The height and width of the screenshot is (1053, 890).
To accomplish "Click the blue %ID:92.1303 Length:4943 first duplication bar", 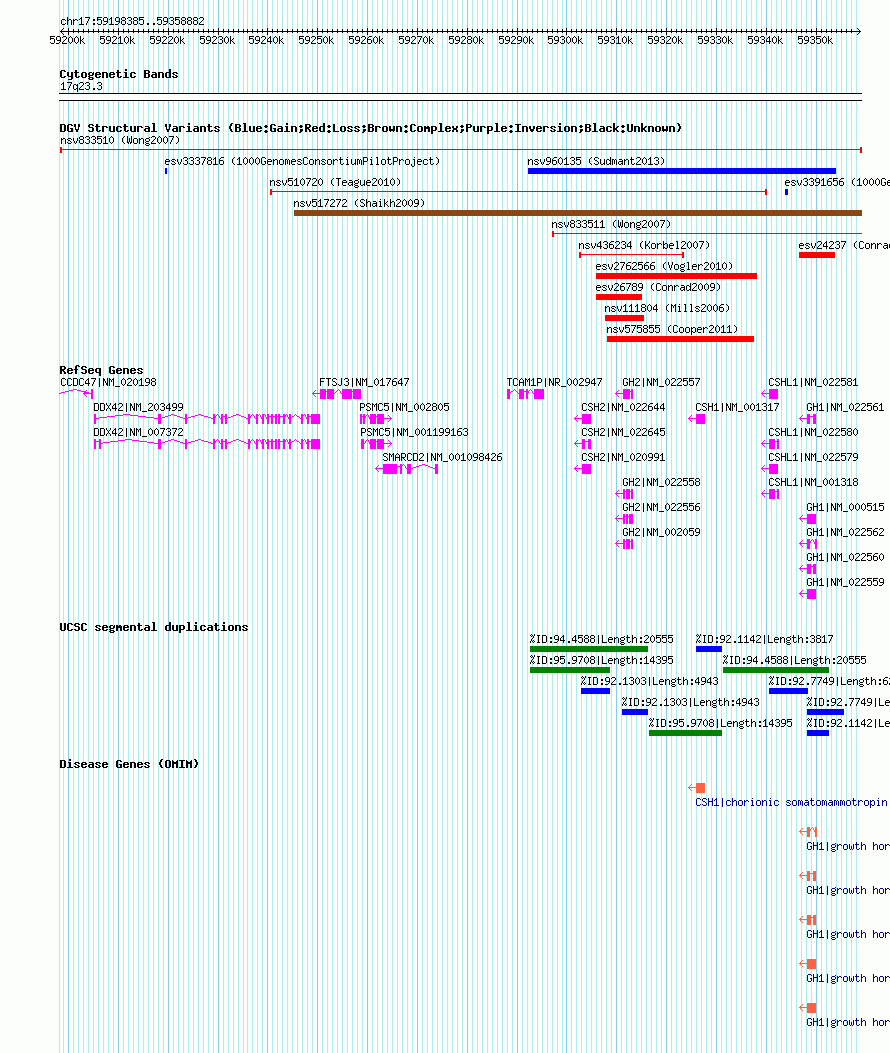I will (595, 691).
